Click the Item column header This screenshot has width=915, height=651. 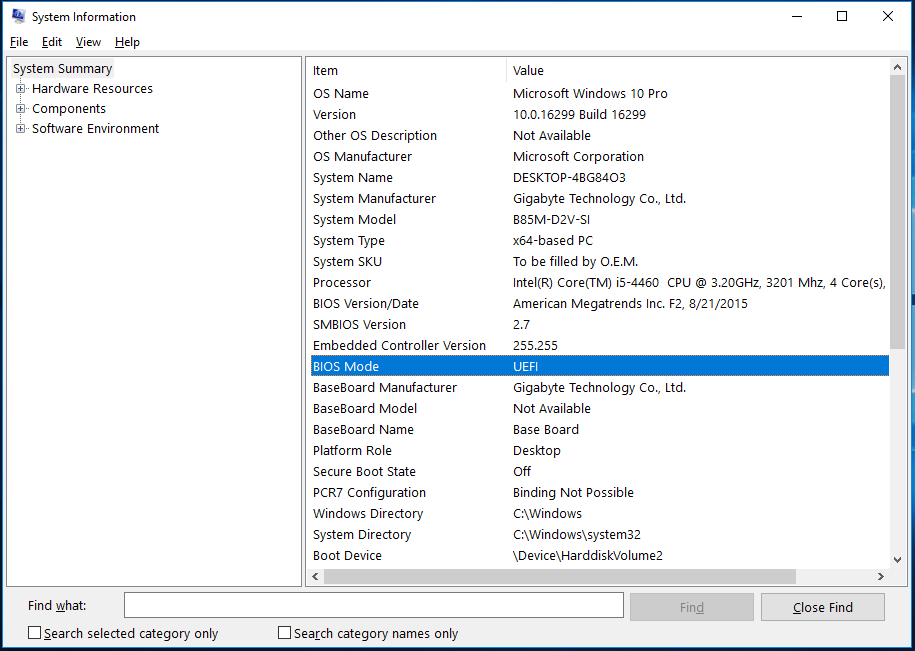(x=407, y=71)
